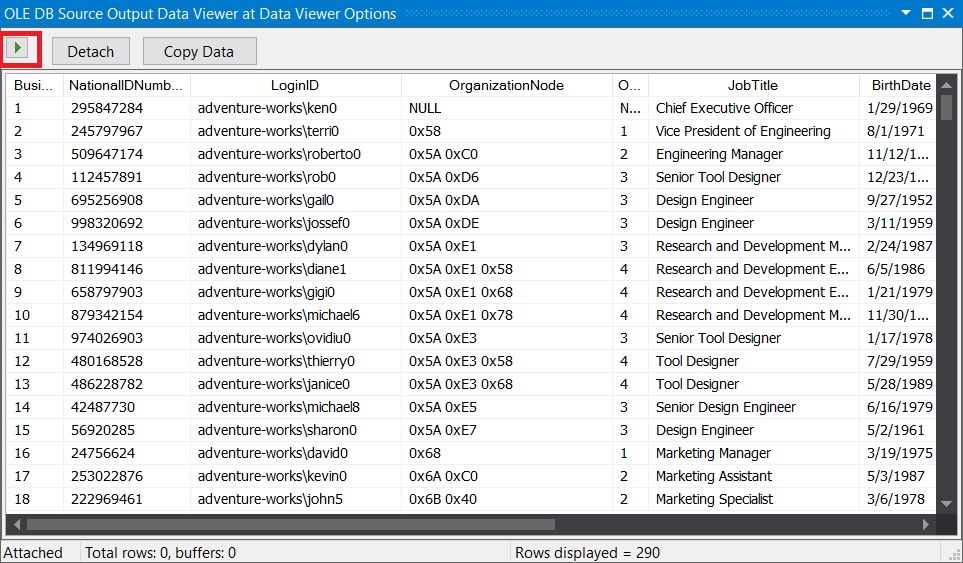Click the up arrow of vertical scrollbar
The width and height of the screenshot is (963, 563).
[946, 84]
